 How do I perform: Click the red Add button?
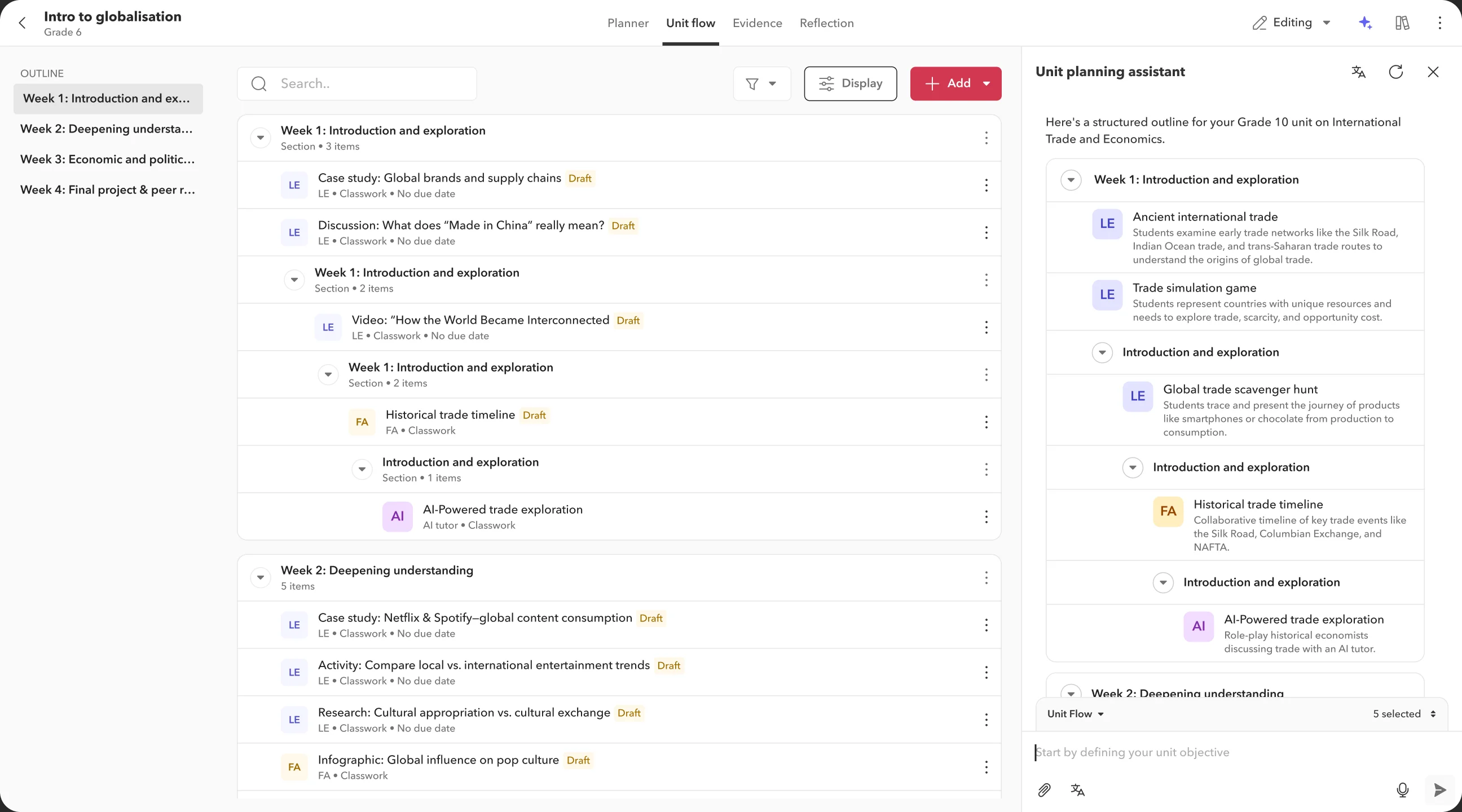955,84
